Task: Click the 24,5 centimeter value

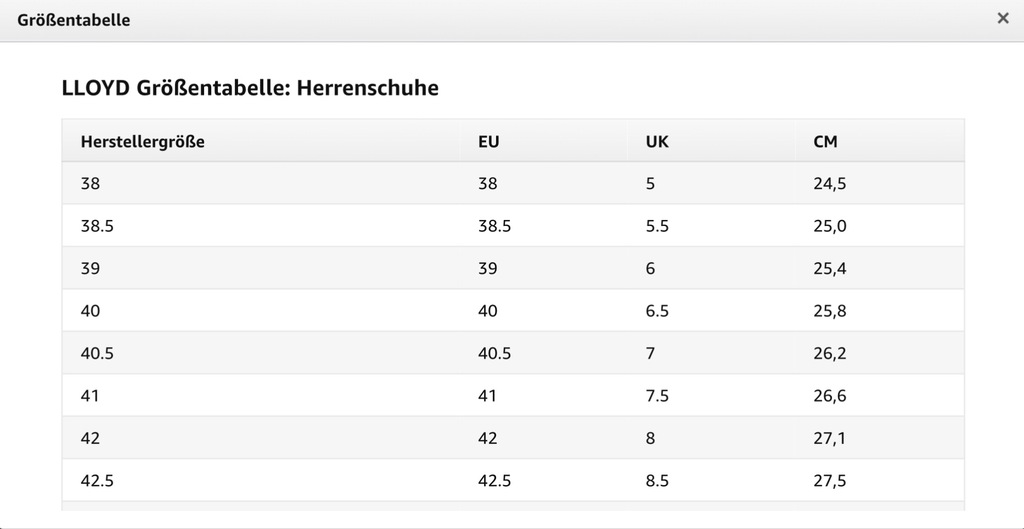Action: [x=830, y=184]
